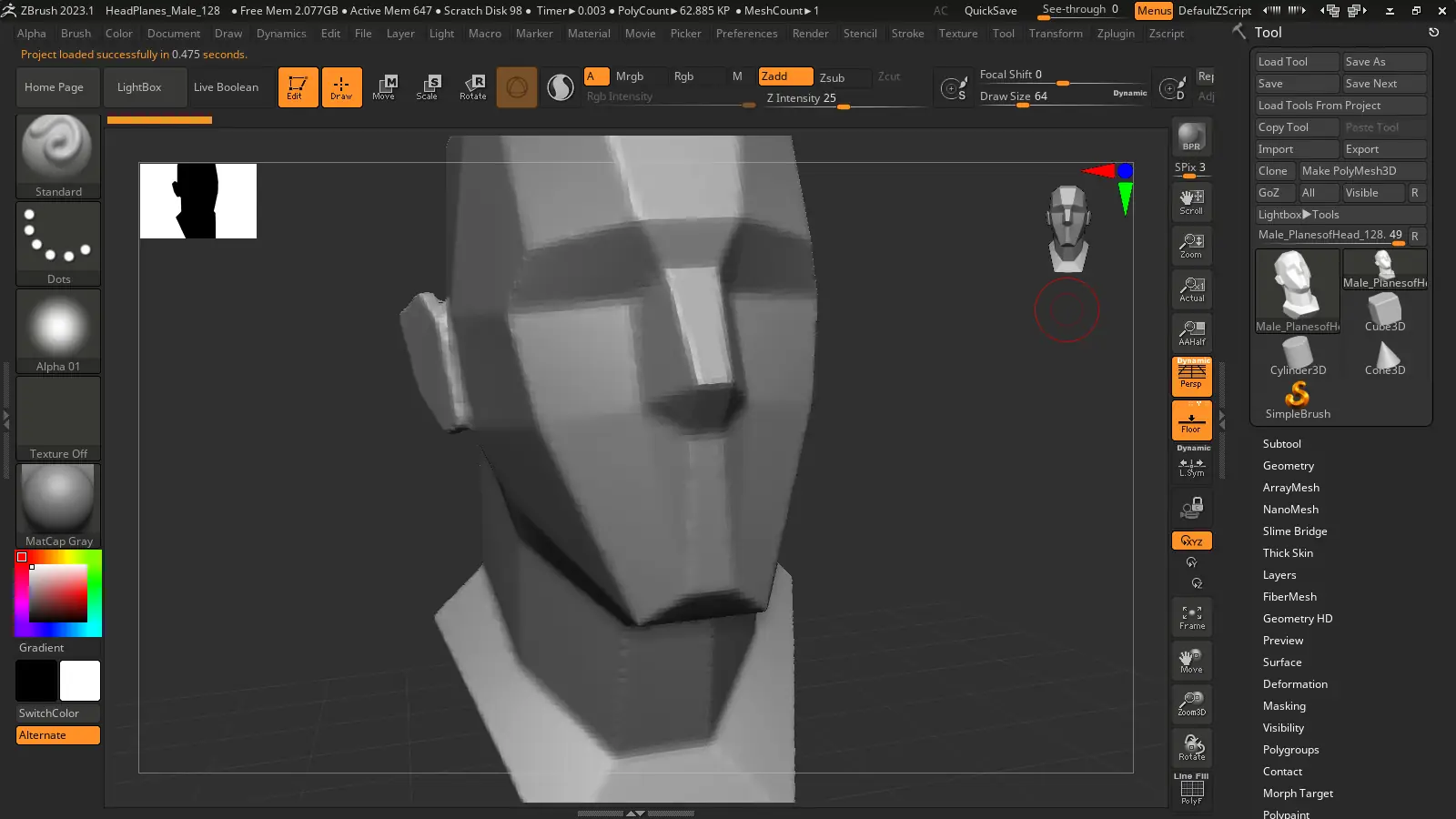Open the Zplugin menu
1456x819 pixels.
1116,34
